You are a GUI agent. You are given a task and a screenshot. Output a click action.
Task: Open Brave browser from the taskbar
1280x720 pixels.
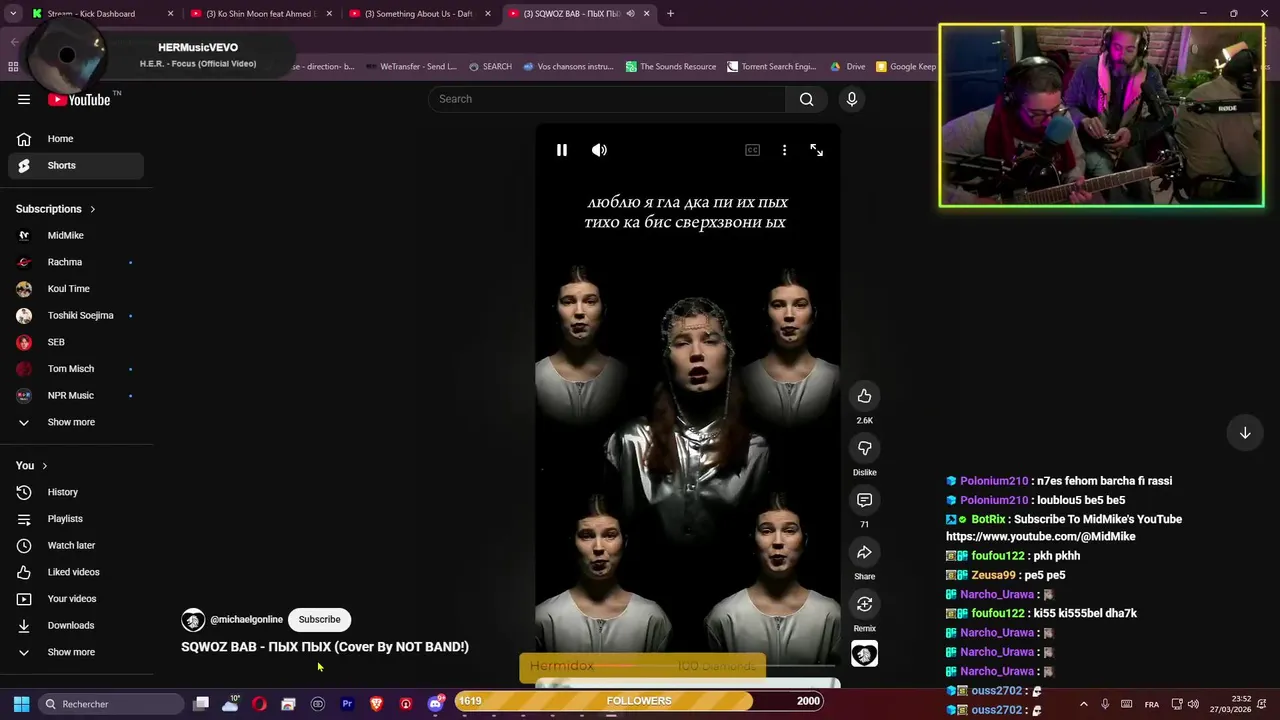tap(376, 704)
